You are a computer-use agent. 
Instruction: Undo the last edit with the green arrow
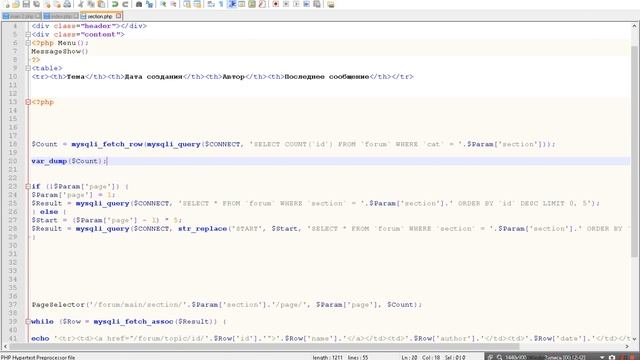pos(115,4)
